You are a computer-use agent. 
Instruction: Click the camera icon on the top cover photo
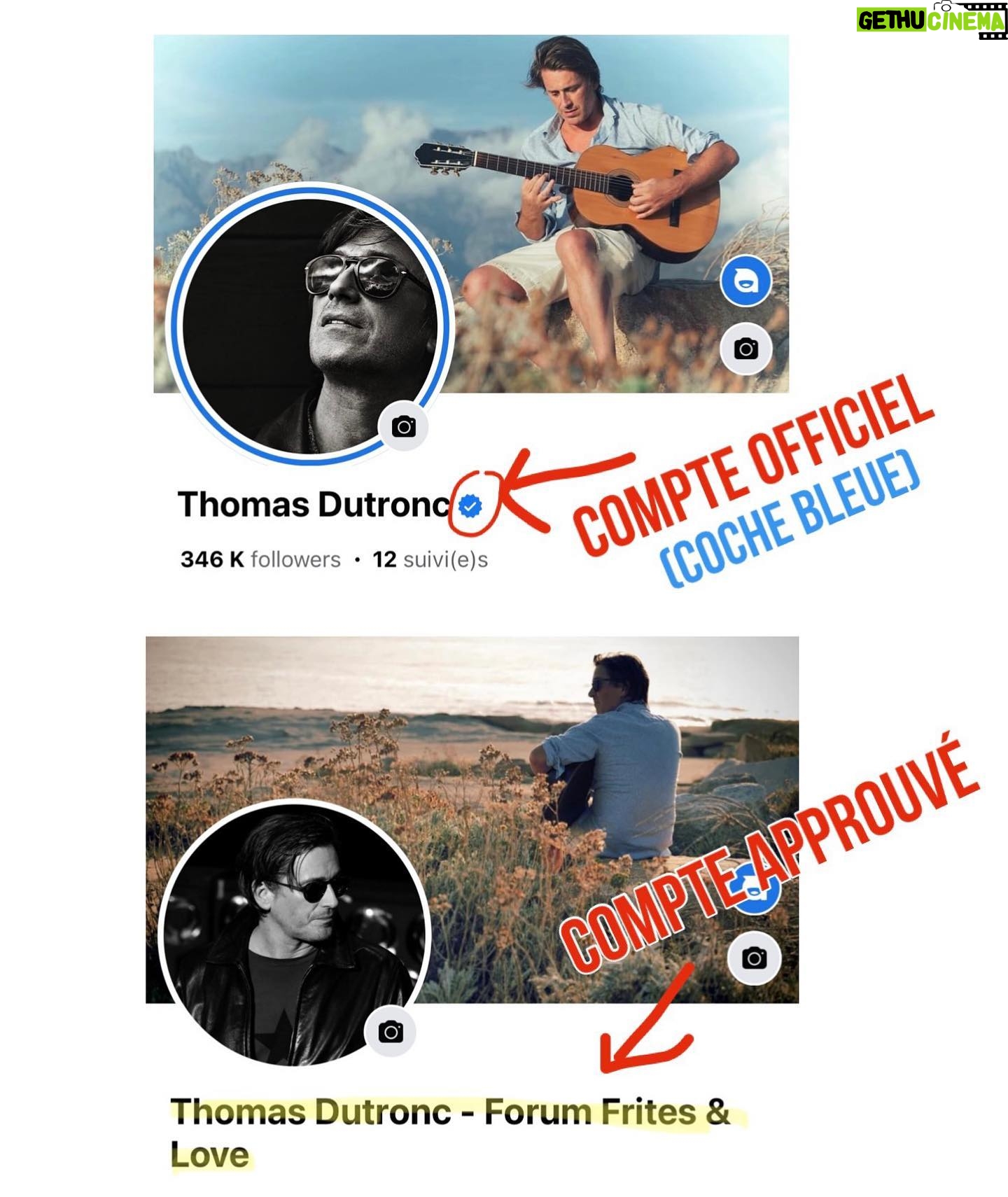[x=746, y=349]
